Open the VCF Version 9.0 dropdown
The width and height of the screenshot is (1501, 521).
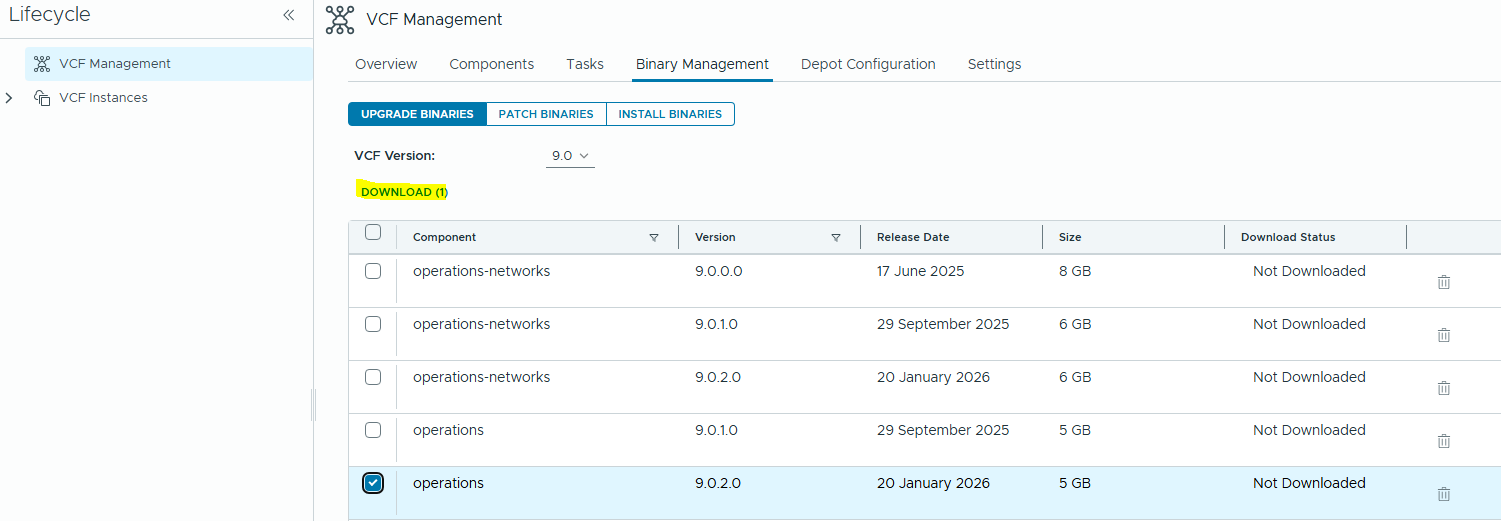tap(570, 156)
